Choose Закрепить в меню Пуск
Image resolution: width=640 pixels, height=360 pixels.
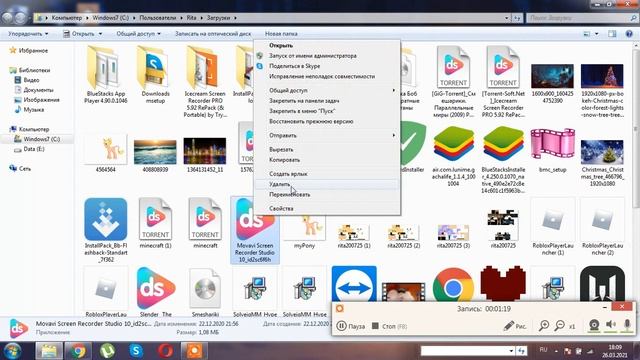(302, 111)
